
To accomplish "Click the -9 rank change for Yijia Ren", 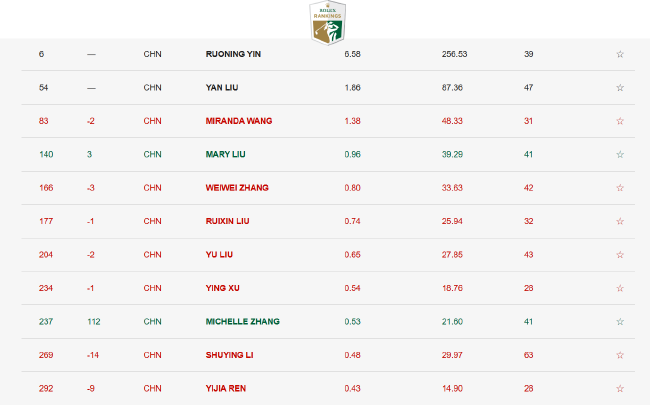I will [x=91, y=389].
